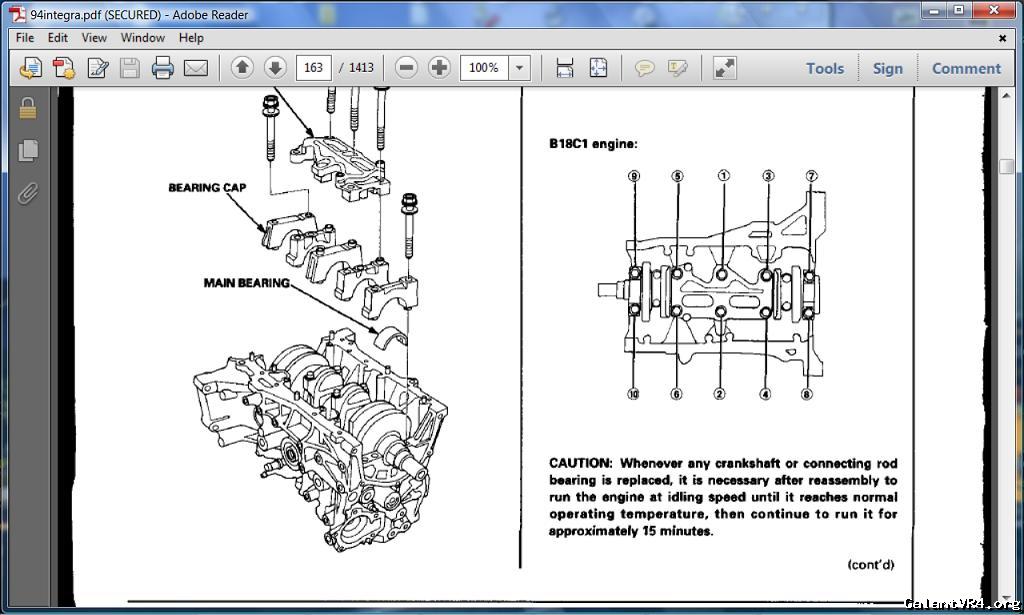Send file by email envelope icon
The width and height of the screenshot is (1024, 615).
pos(196,68)
